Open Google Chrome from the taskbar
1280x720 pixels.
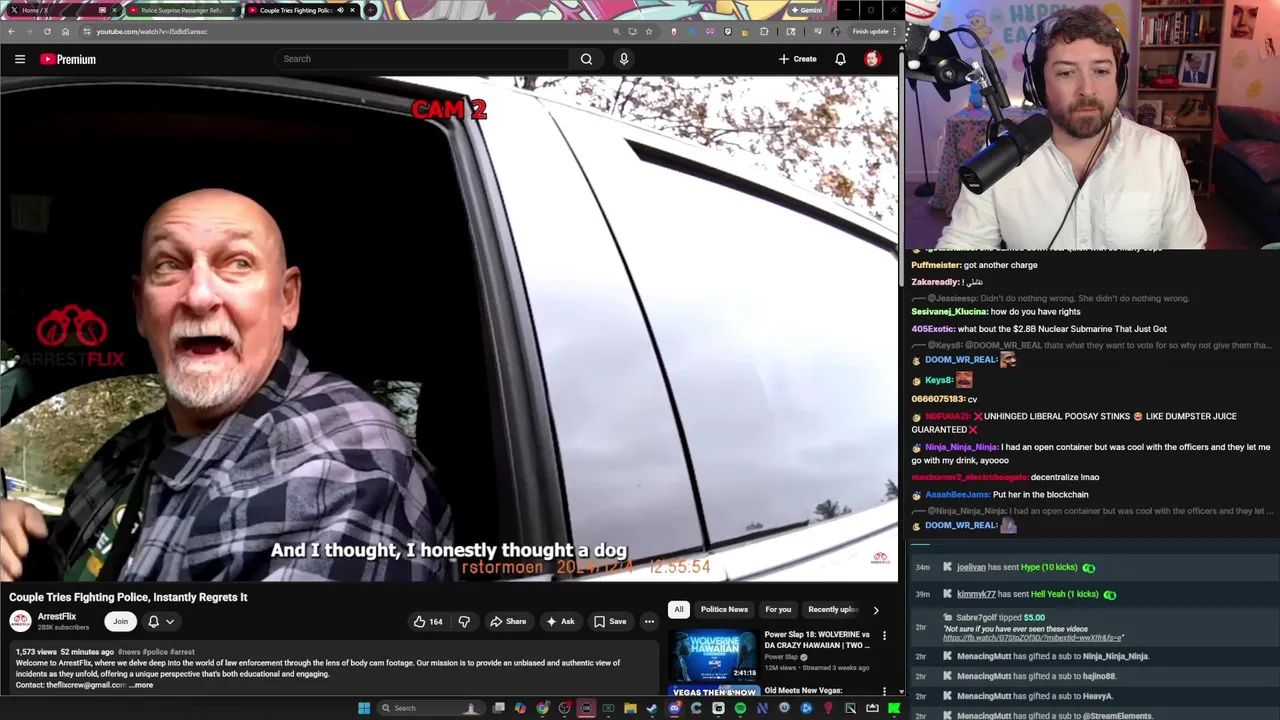coord(543,708)
